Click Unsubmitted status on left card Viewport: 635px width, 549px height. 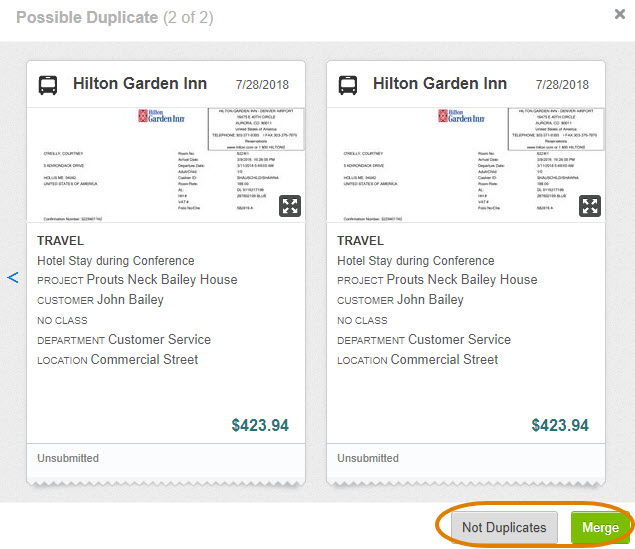(68, 458)
